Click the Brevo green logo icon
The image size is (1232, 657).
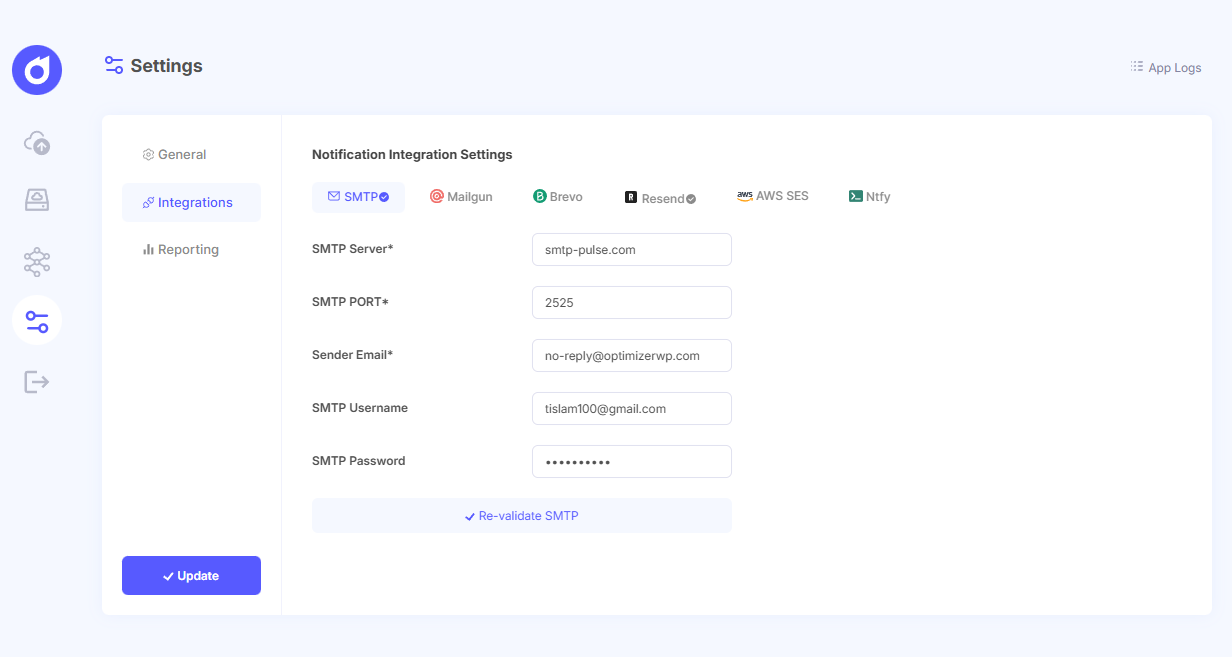tap(538, 196)
